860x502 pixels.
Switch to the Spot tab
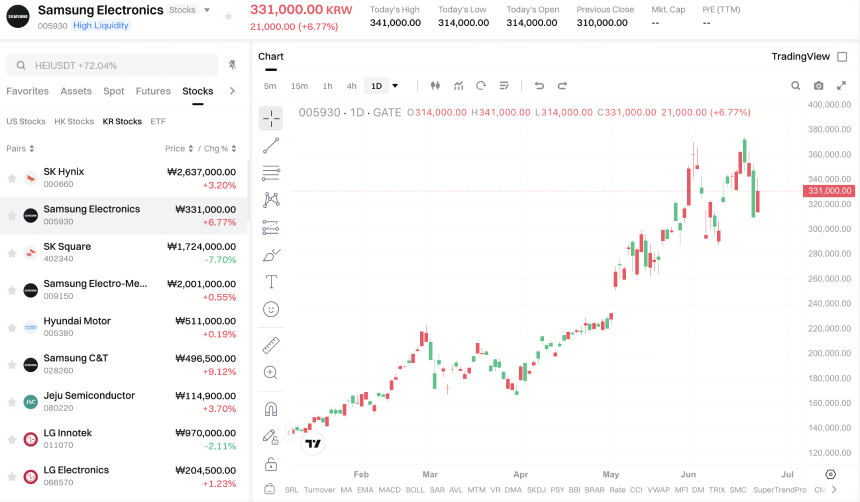click(114, 91)
